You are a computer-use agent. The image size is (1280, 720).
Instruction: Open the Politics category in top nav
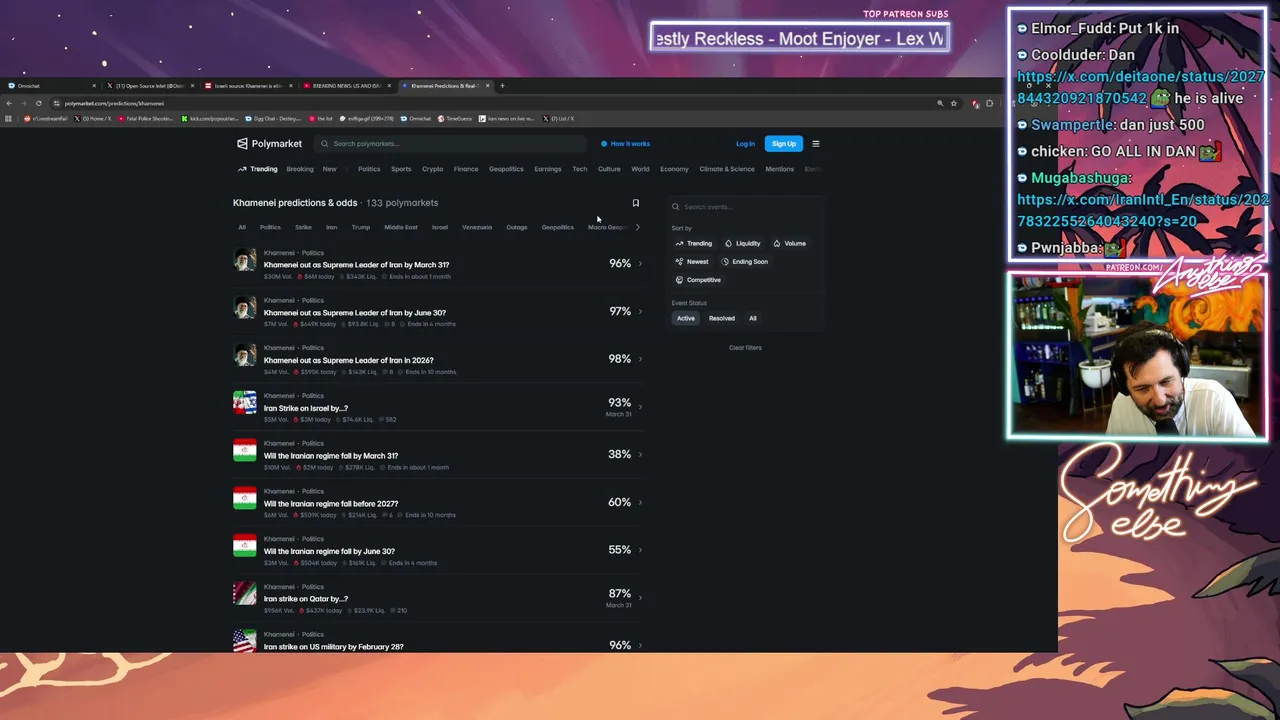point(369,169)
